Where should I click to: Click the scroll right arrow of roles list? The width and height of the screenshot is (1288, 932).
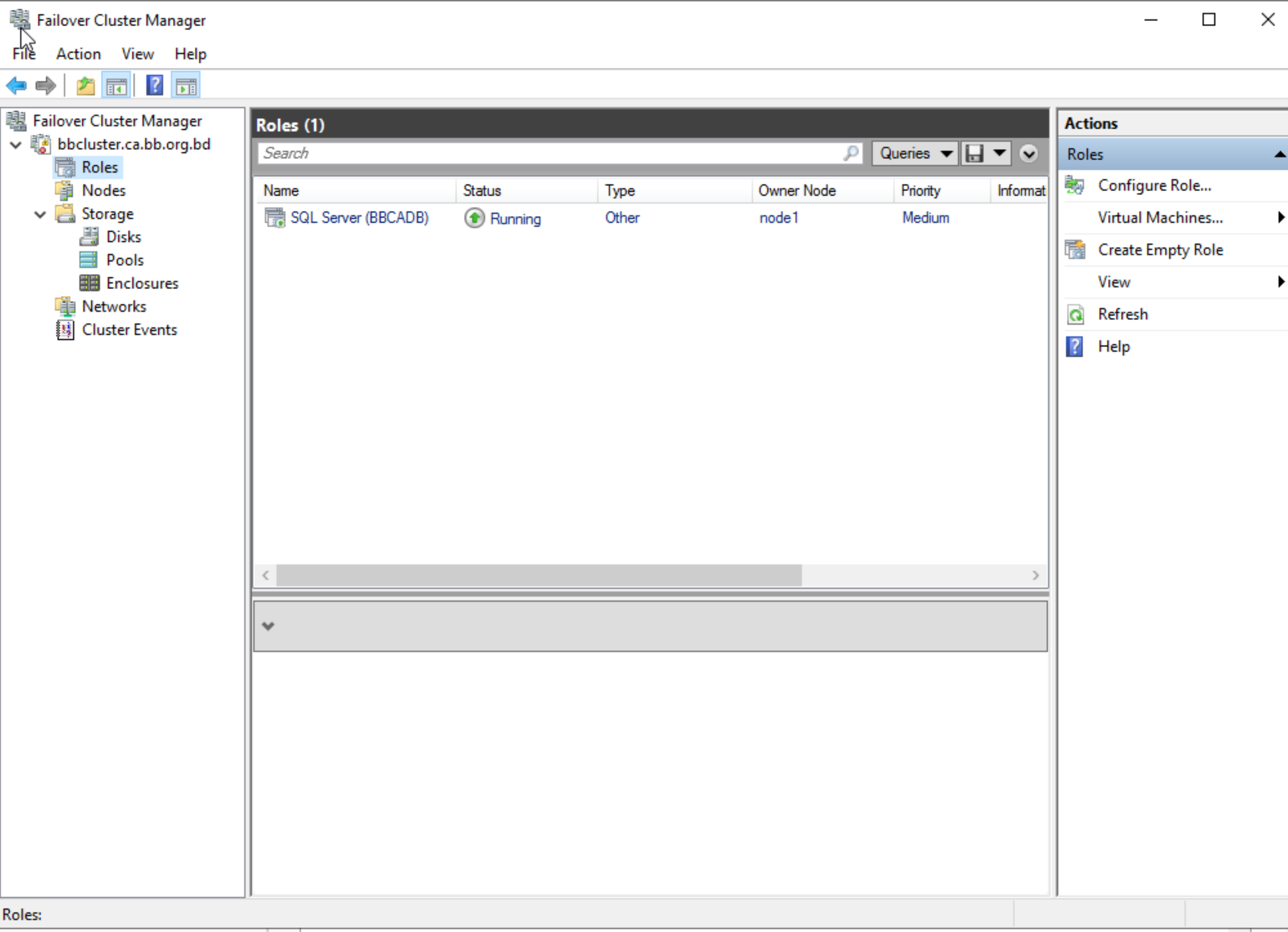1036,575
